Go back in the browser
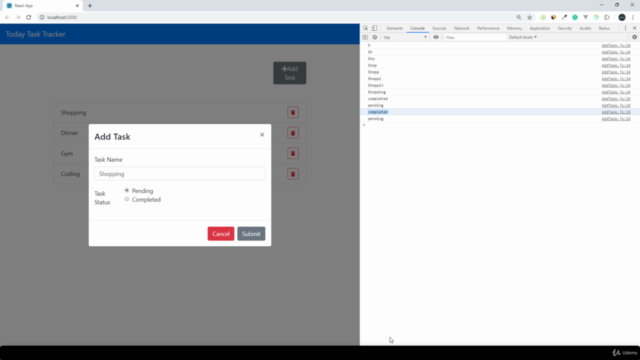 [x=7, y=17]
